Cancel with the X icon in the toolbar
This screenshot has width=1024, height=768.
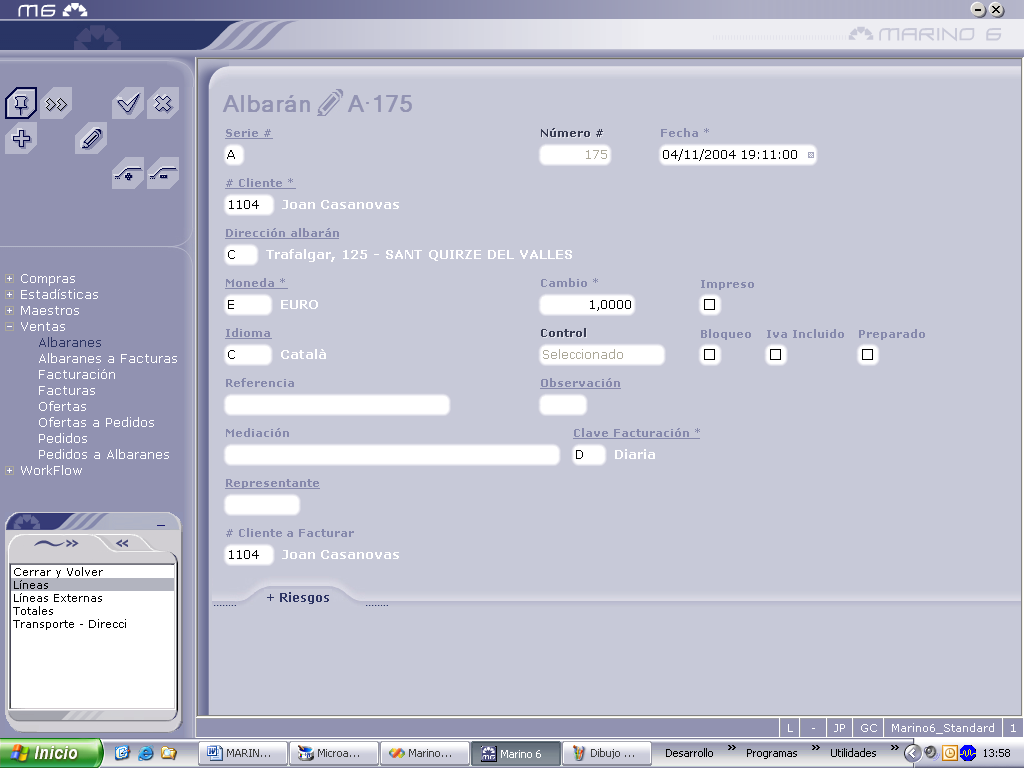[163, 103]
